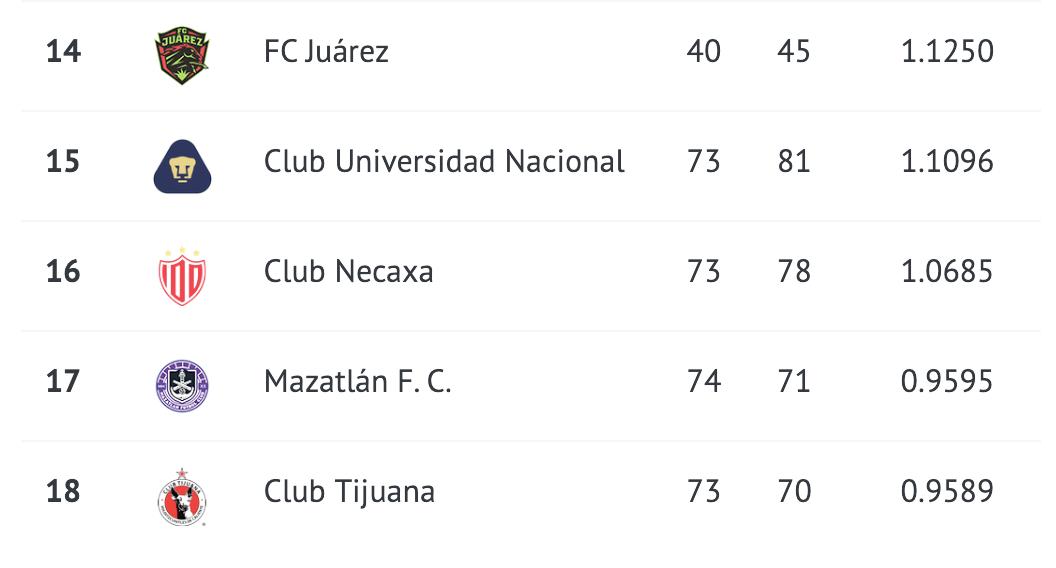This screenshot has height=568, width=1056.
Task: Click the FC Juárez team crest
Action: pyautogui.click(x=182, y=55)
